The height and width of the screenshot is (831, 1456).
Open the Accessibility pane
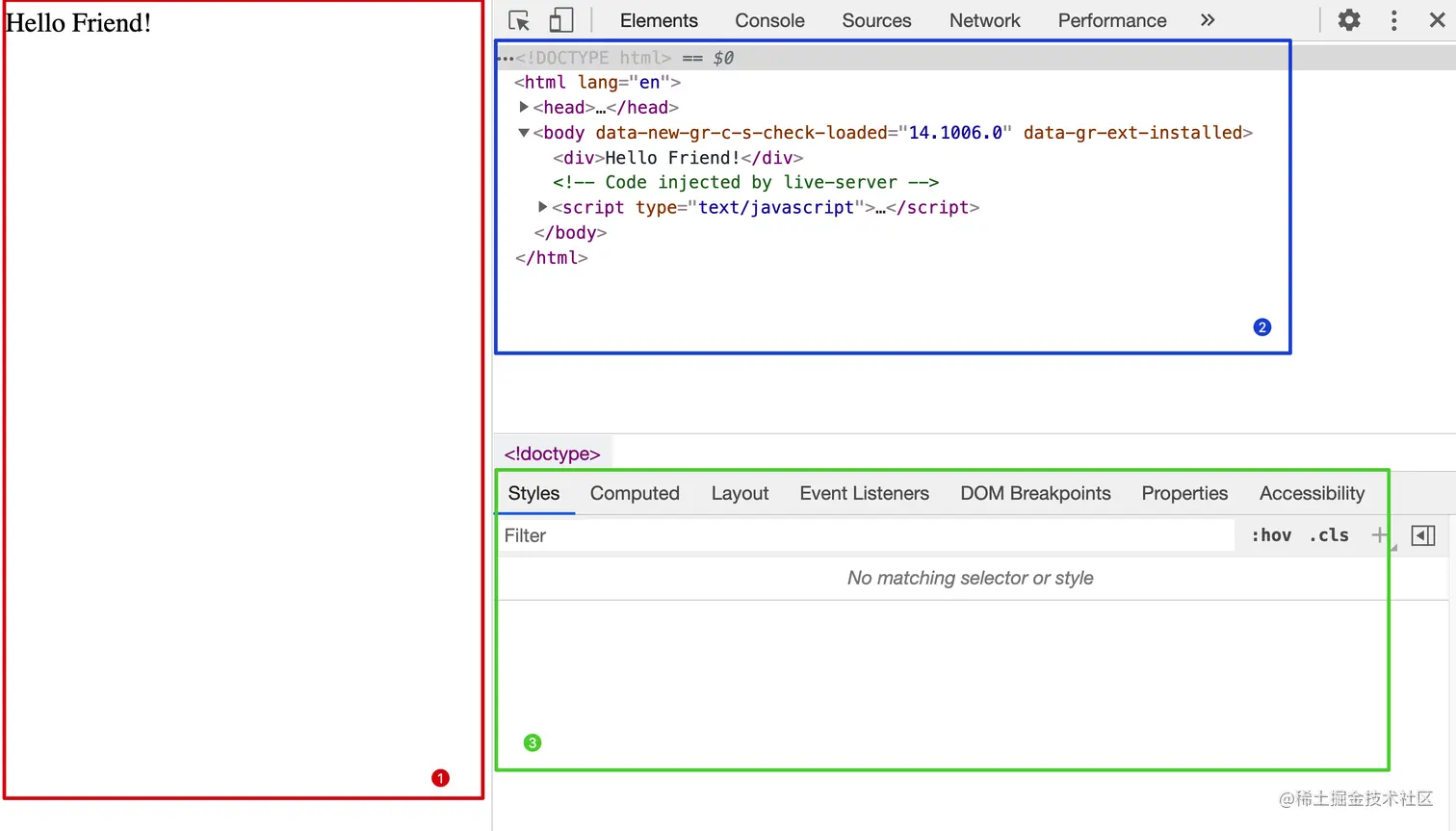[x=1312, y=493]
